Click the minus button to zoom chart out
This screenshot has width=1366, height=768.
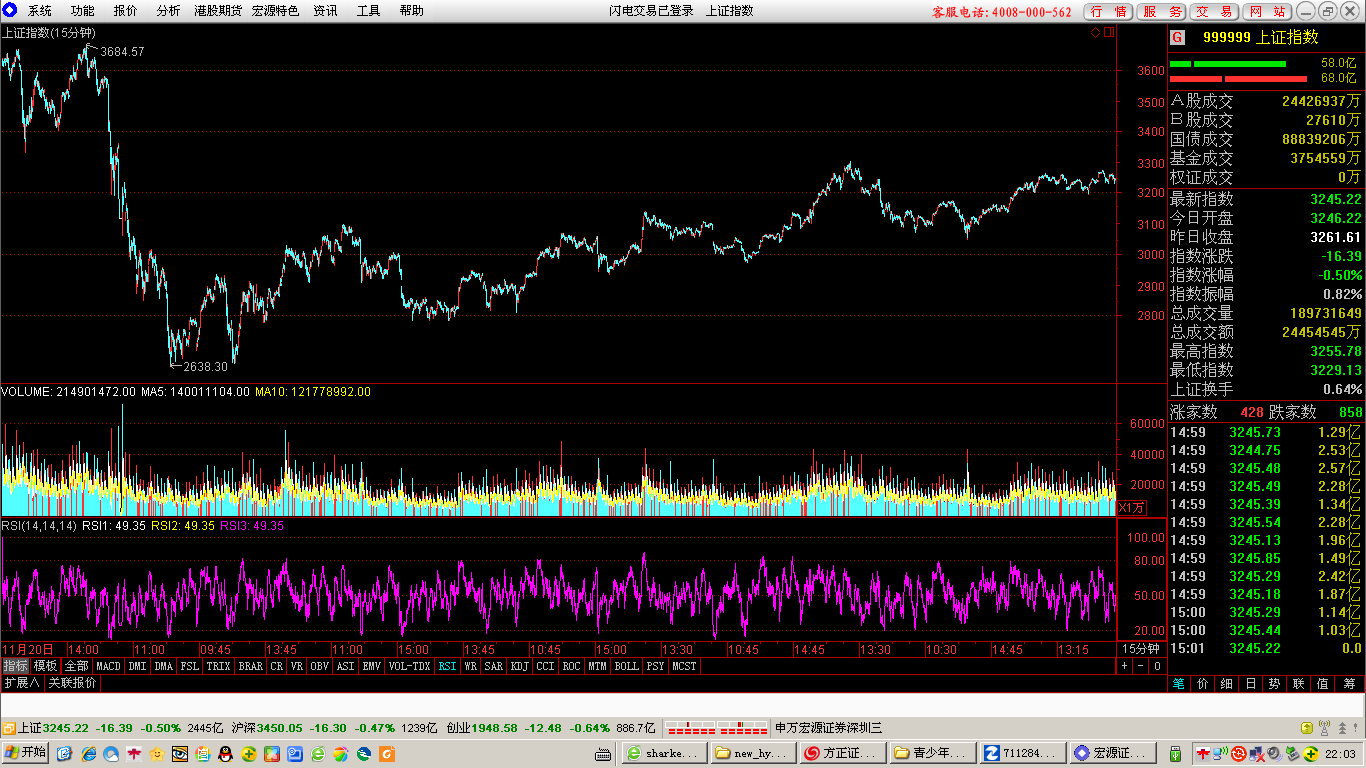click(x=1141, y=665)
